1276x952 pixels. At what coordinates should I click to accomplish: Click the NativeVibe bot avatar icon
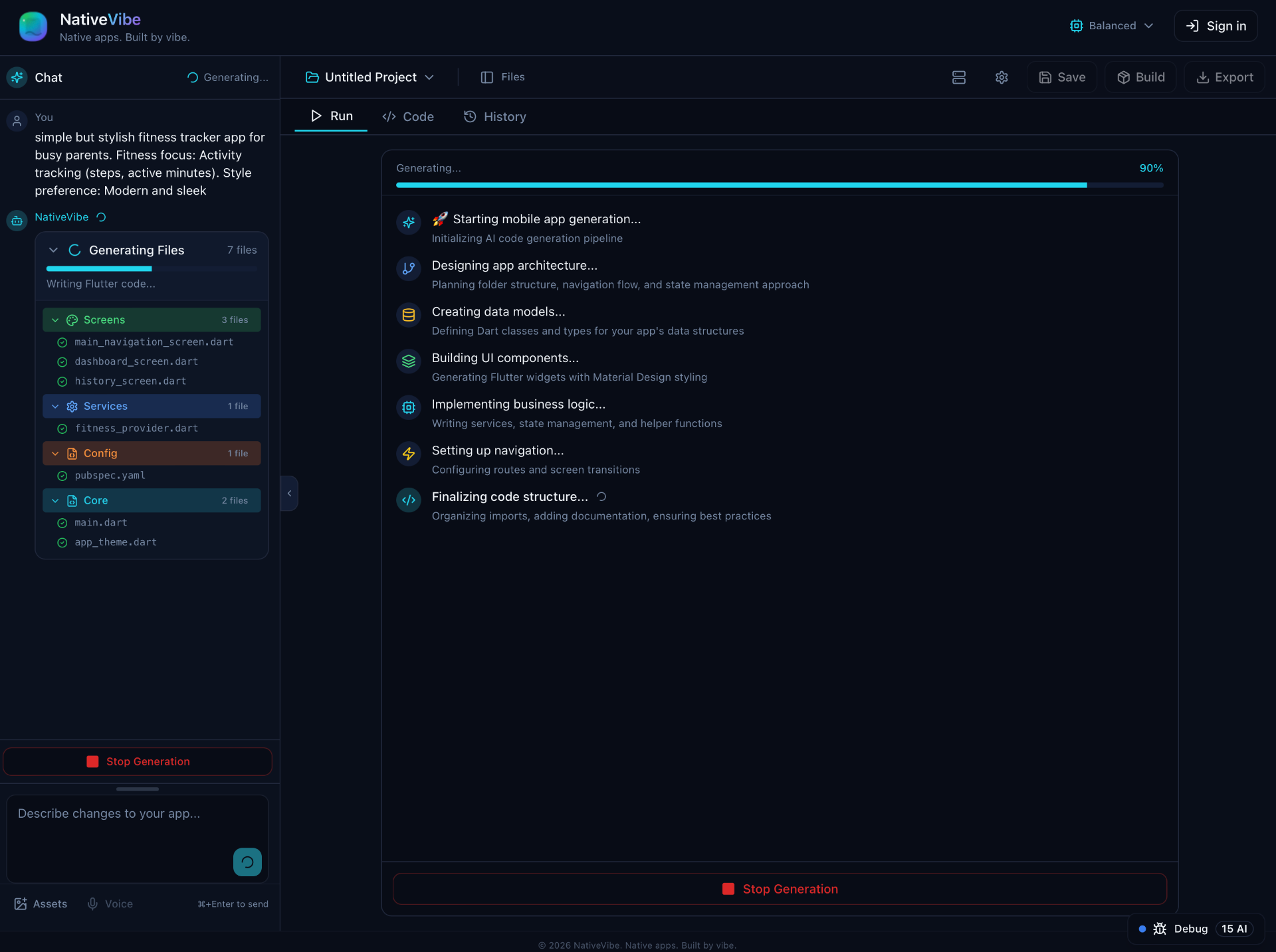coord(17,221)
